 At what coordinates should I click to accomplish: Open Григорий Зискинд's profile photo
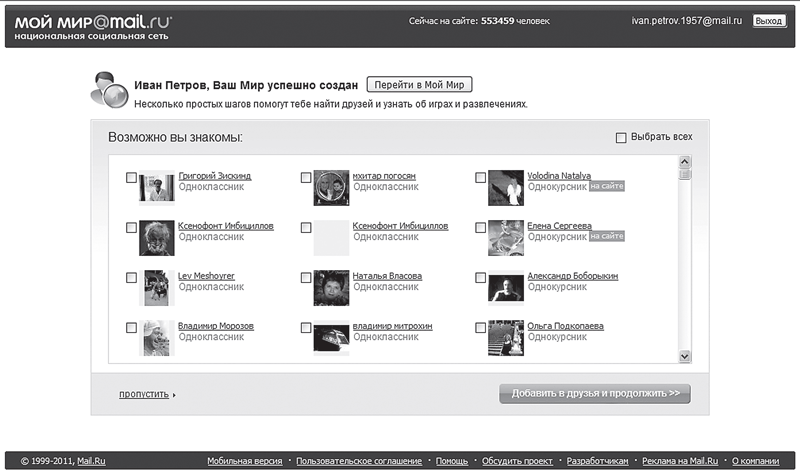point(157,187)
